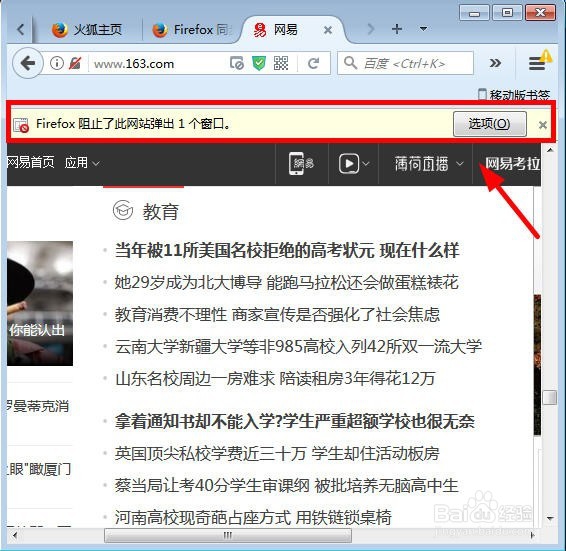Open the 罗曼蒂克消 link on left
566x551 pixels.
[38, 406]
